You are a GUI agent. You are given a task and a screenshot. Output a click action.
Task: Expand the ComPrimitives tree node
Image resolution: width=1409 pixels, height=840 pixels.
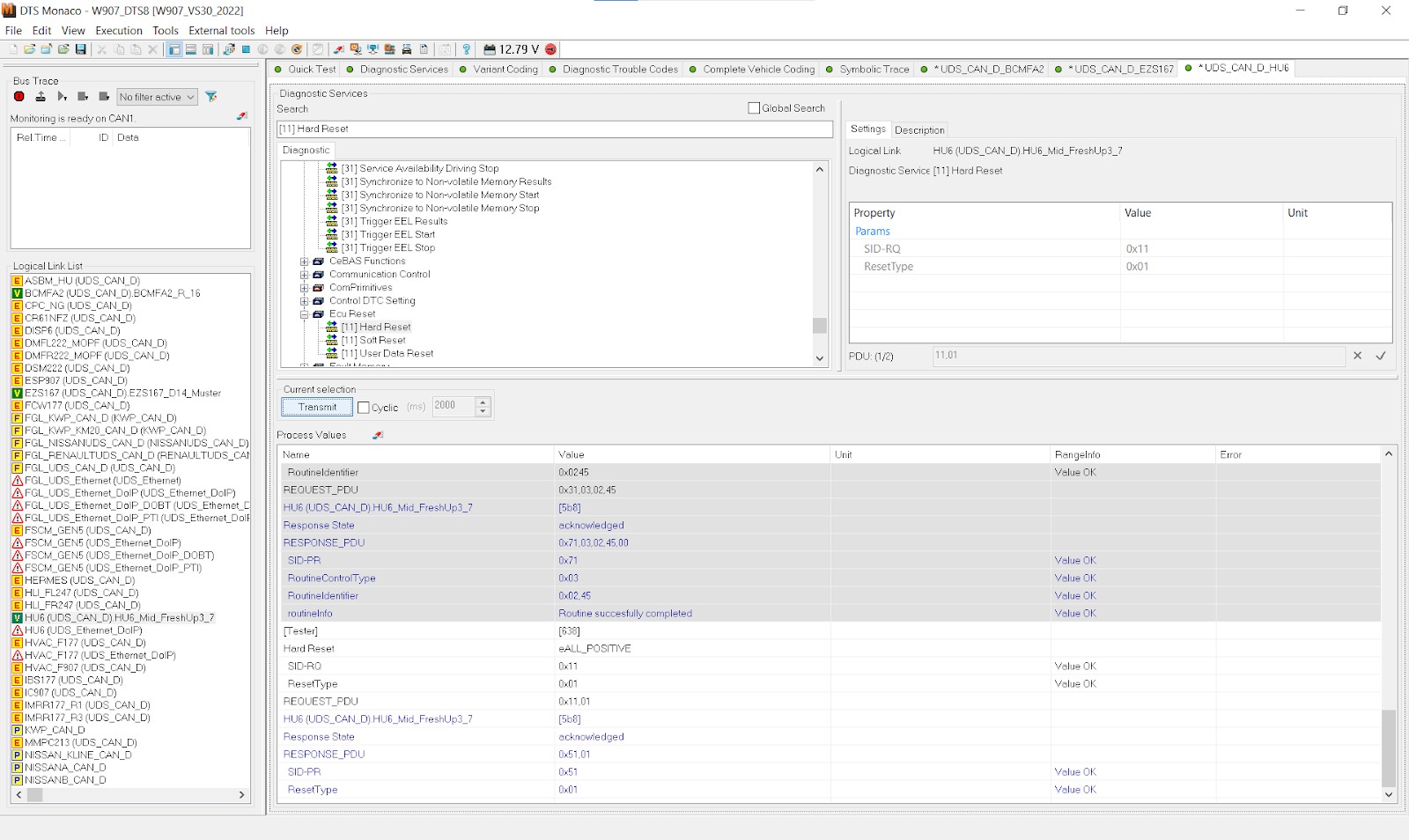pyautogui.click(x=304, y=288)
